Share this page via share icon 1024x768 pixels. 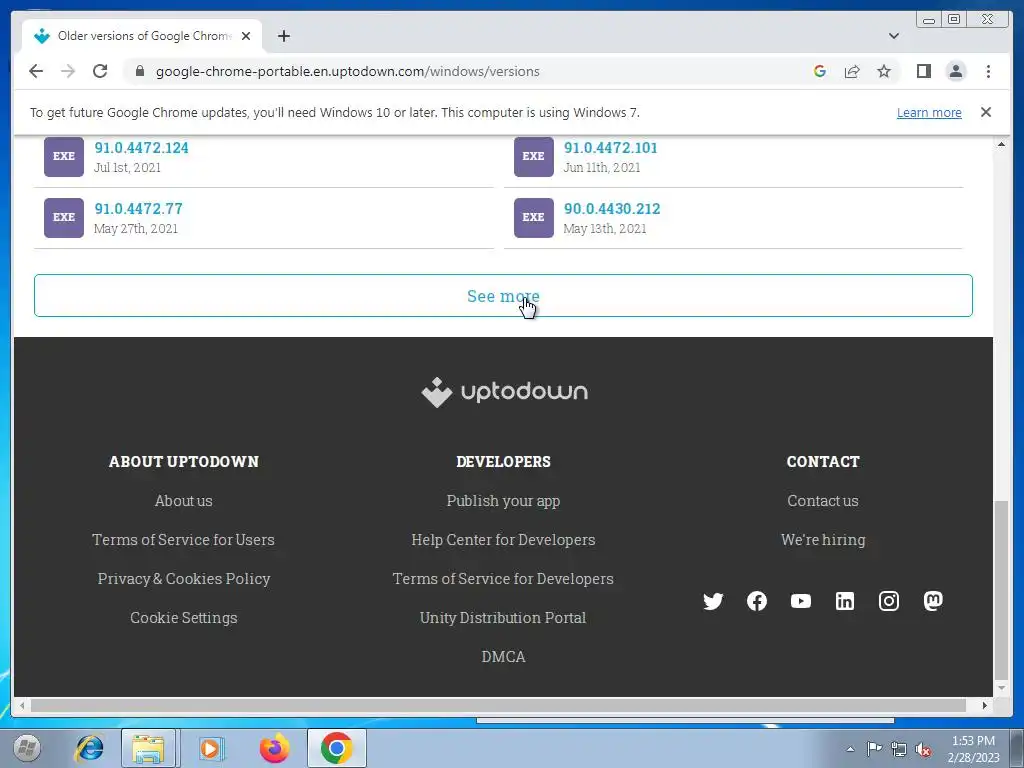(x=852, y=71)
